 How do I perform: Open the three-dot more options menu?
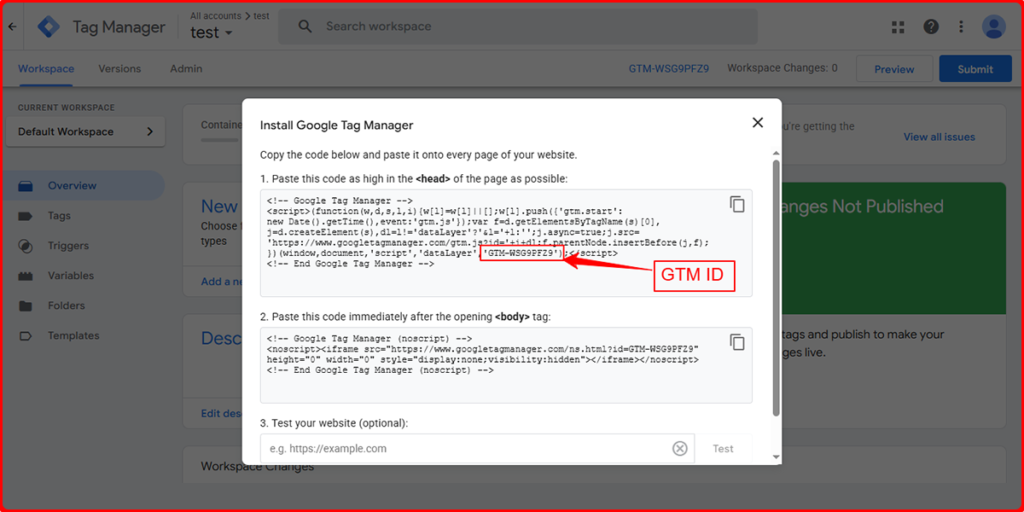coord(961,27)
